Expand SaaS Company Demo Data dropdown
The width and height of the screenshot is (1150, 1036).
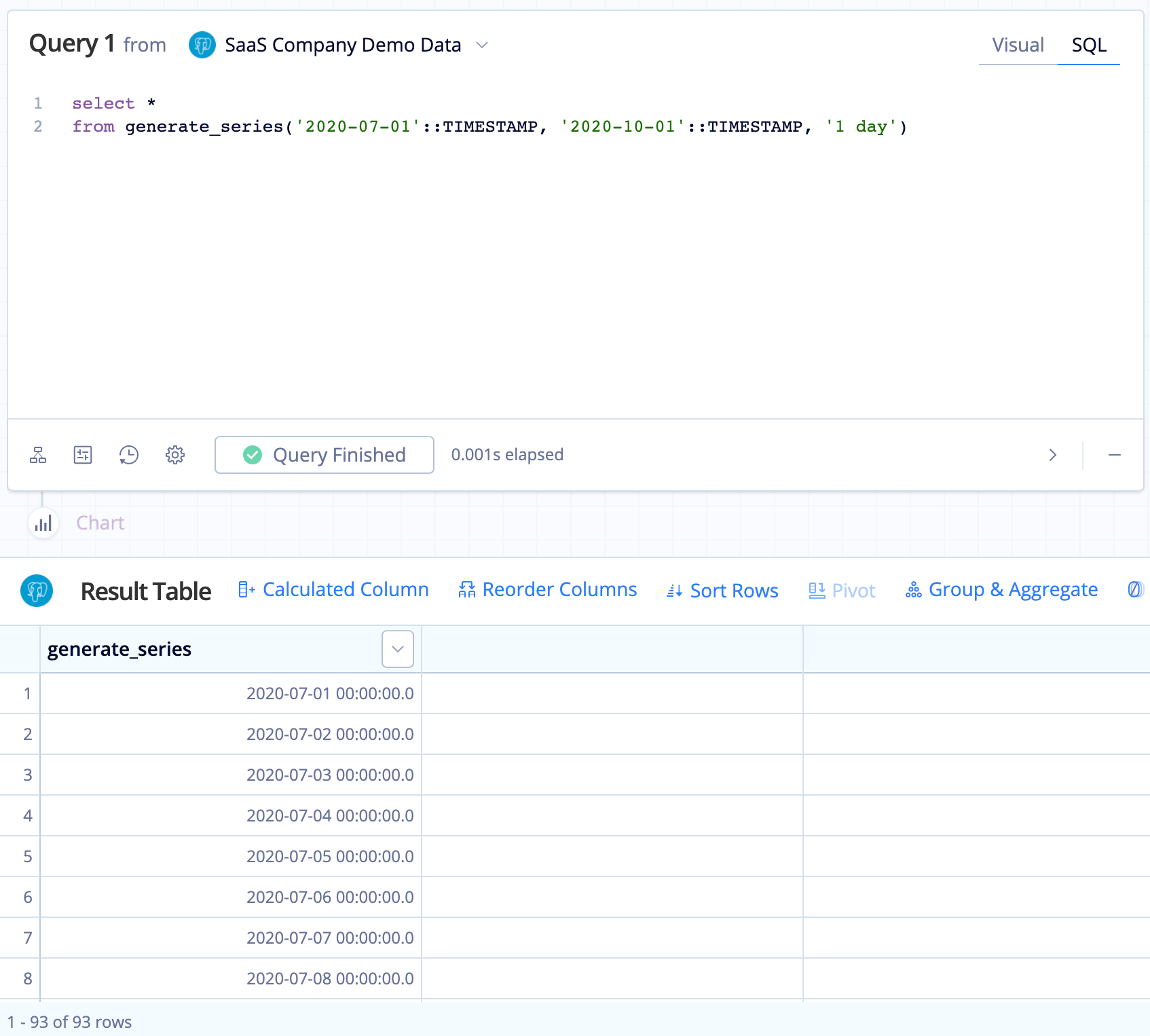(x=482, y=45)
